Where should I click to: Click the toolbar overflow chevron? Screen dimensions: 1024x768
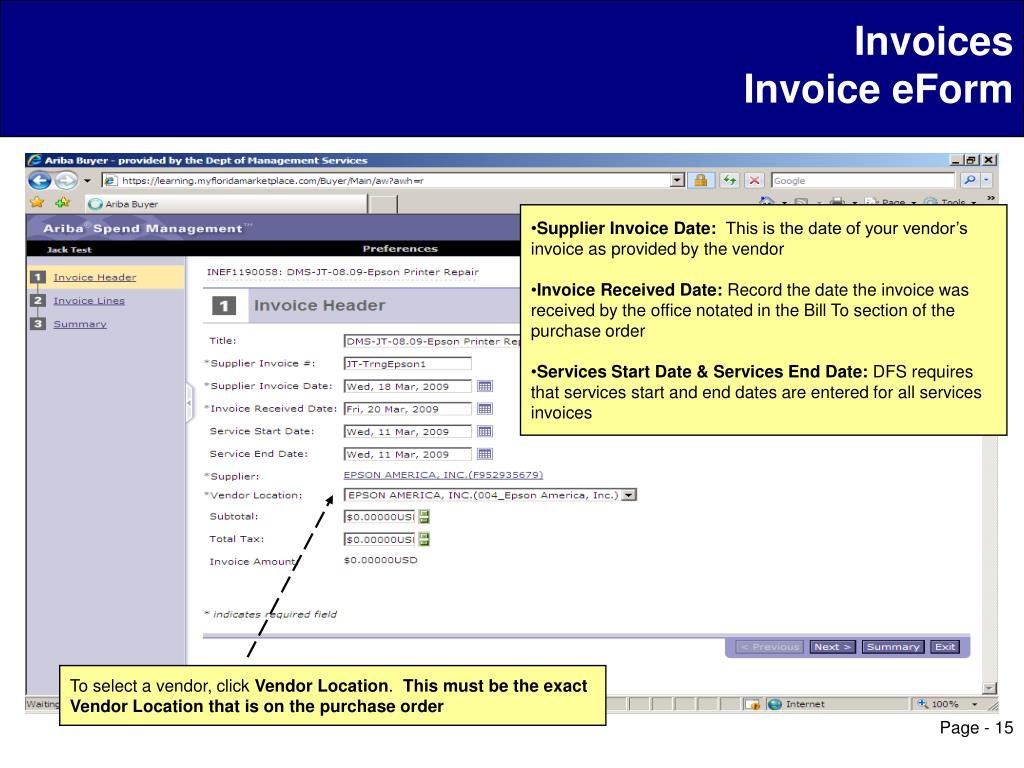pyautogui.click(x=991, y=198)
